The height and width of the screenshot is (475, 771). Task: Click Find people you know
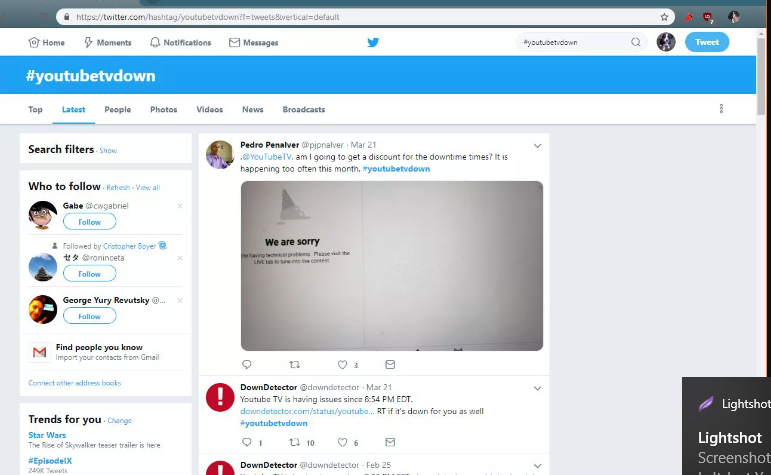[x=99, y=347]
